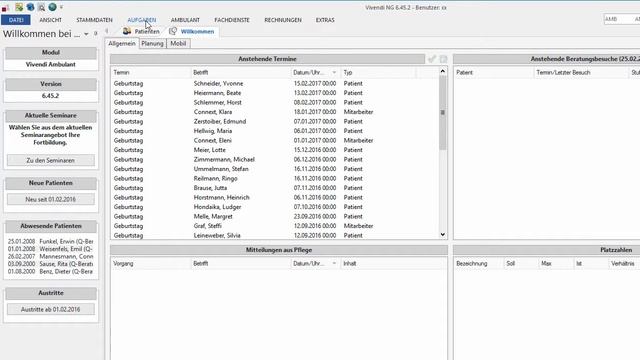Screen dimensions: 640x360
Task: Click the blue shield quick-access icon
Action: 30,7
